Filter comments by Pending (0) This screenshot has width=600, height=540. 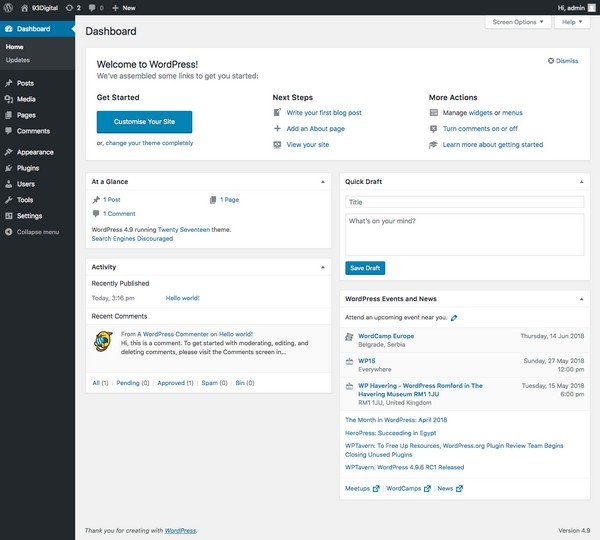(133, 383)
